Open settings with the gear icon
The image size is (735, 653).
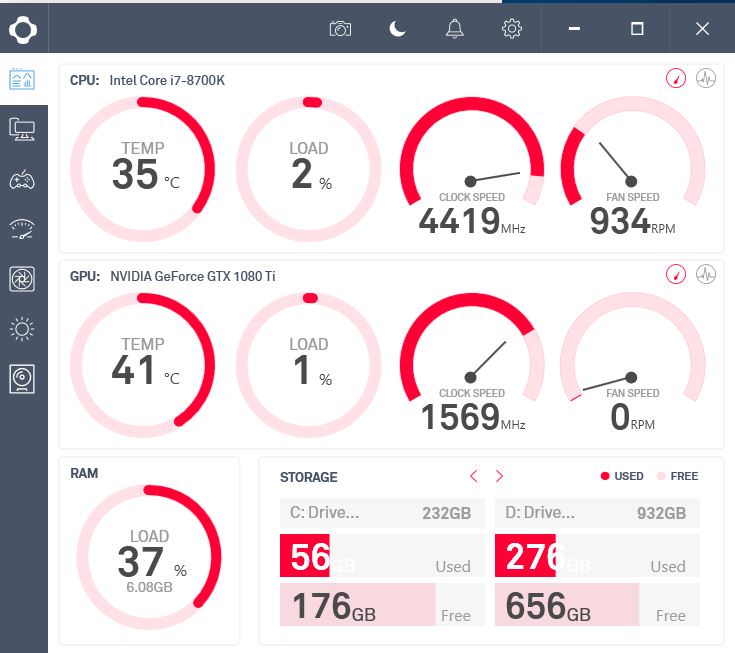point(512,29)
